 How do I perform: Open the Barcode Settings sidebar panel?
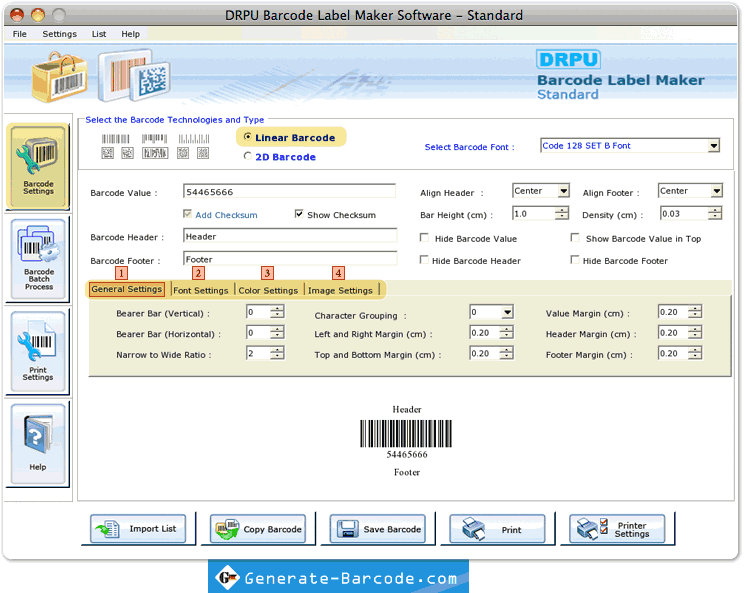point(38,167)
